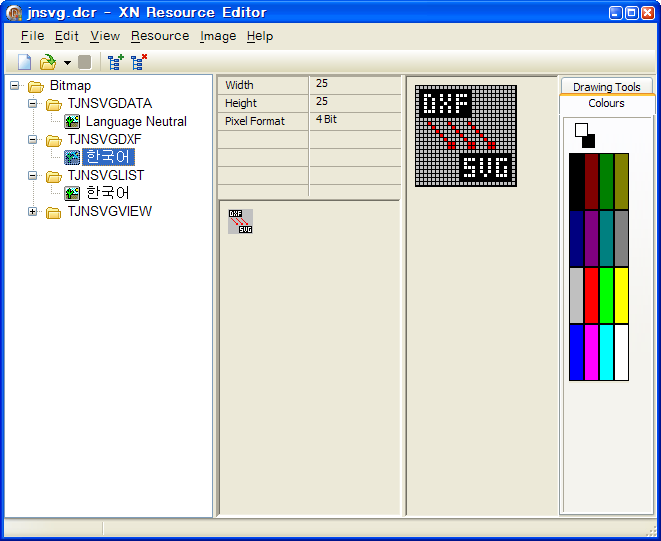Image resolution: width=661 pixels, height=541 pixels.
Task: Pick the purple colour swatch
Action: [x=591, y=239]
